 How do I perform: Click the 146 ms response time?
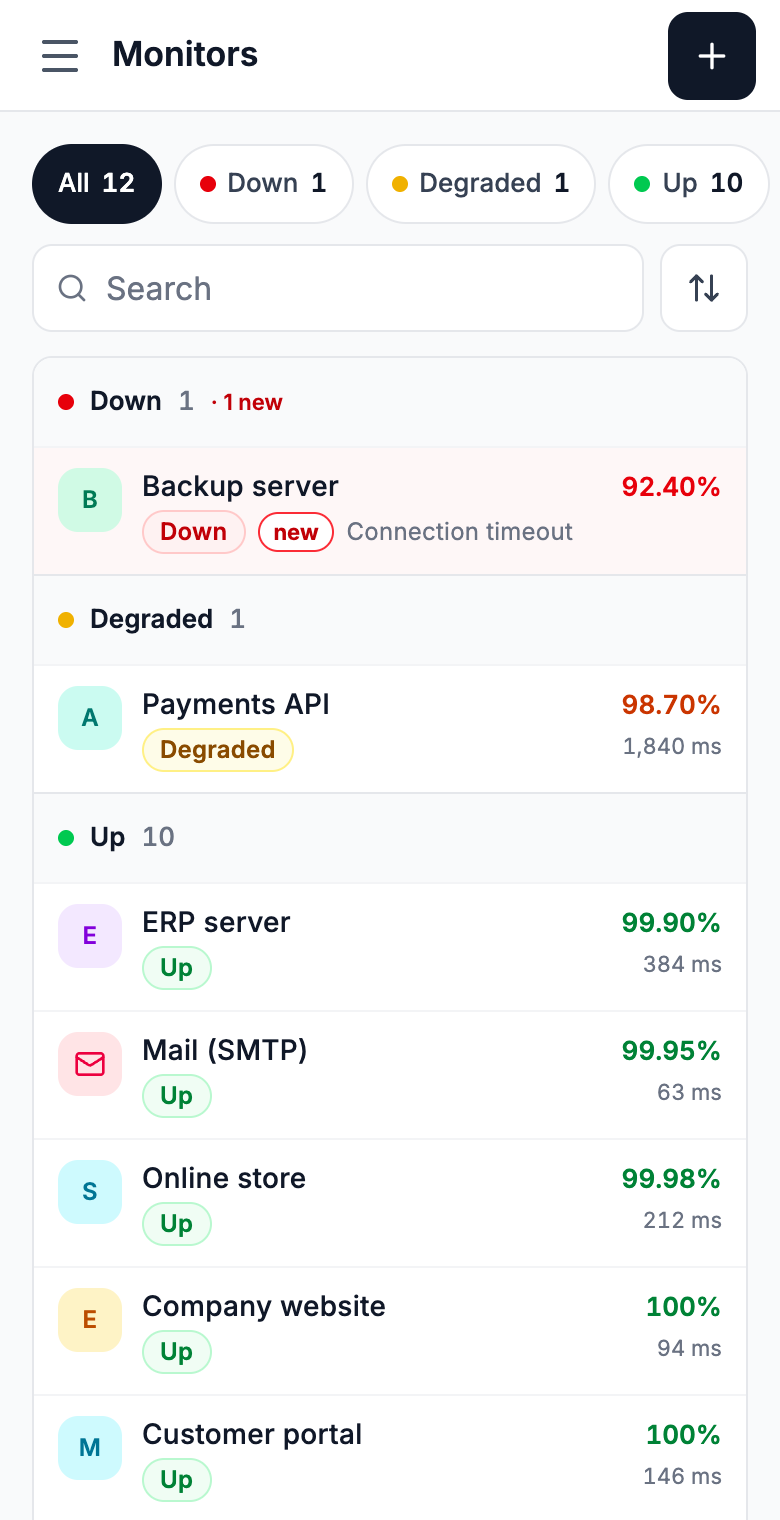pyautogui.click(x=682, y=1476)
